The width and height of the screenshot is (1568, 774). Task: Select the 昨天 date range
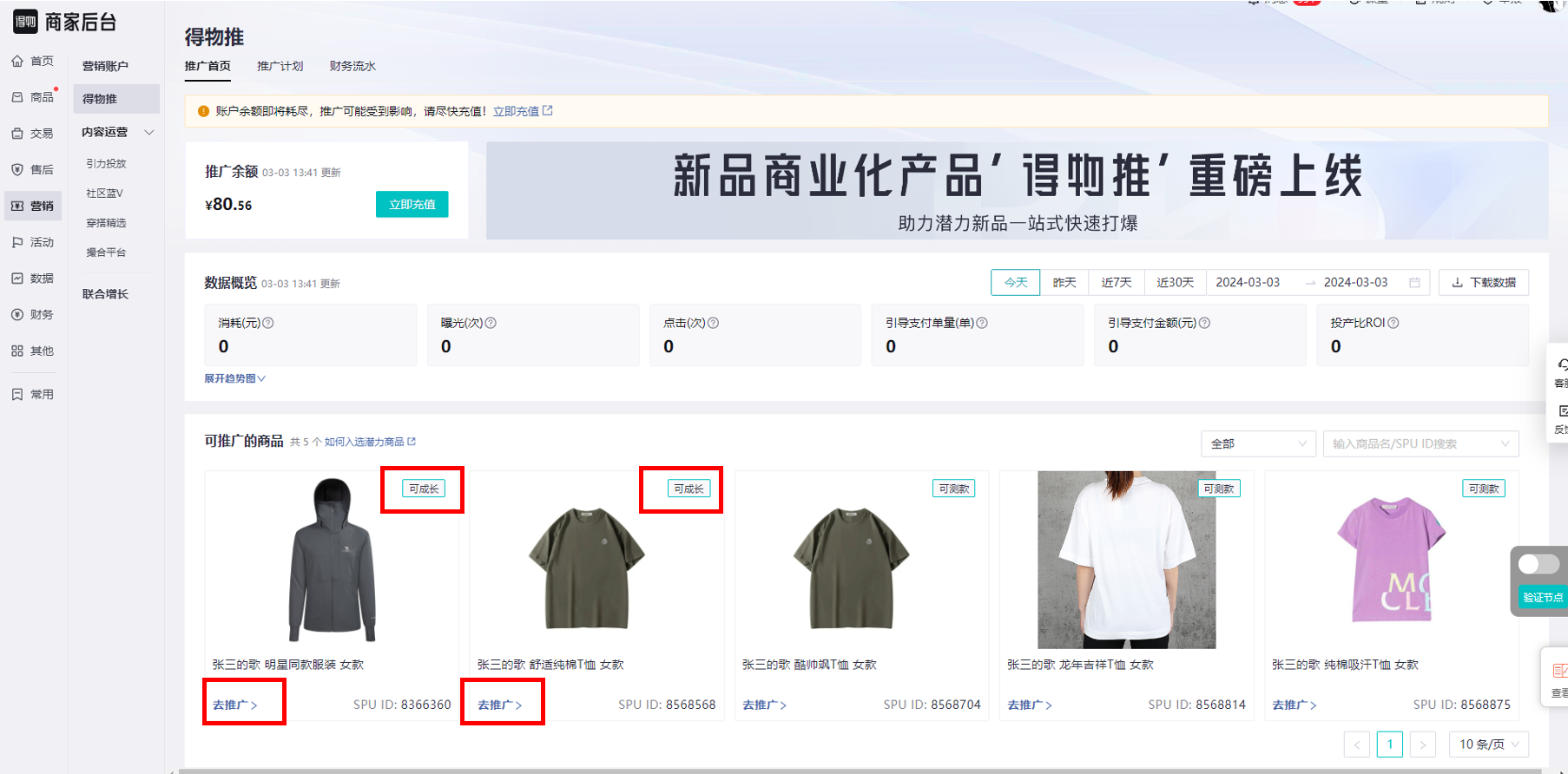coord(1064,283)
